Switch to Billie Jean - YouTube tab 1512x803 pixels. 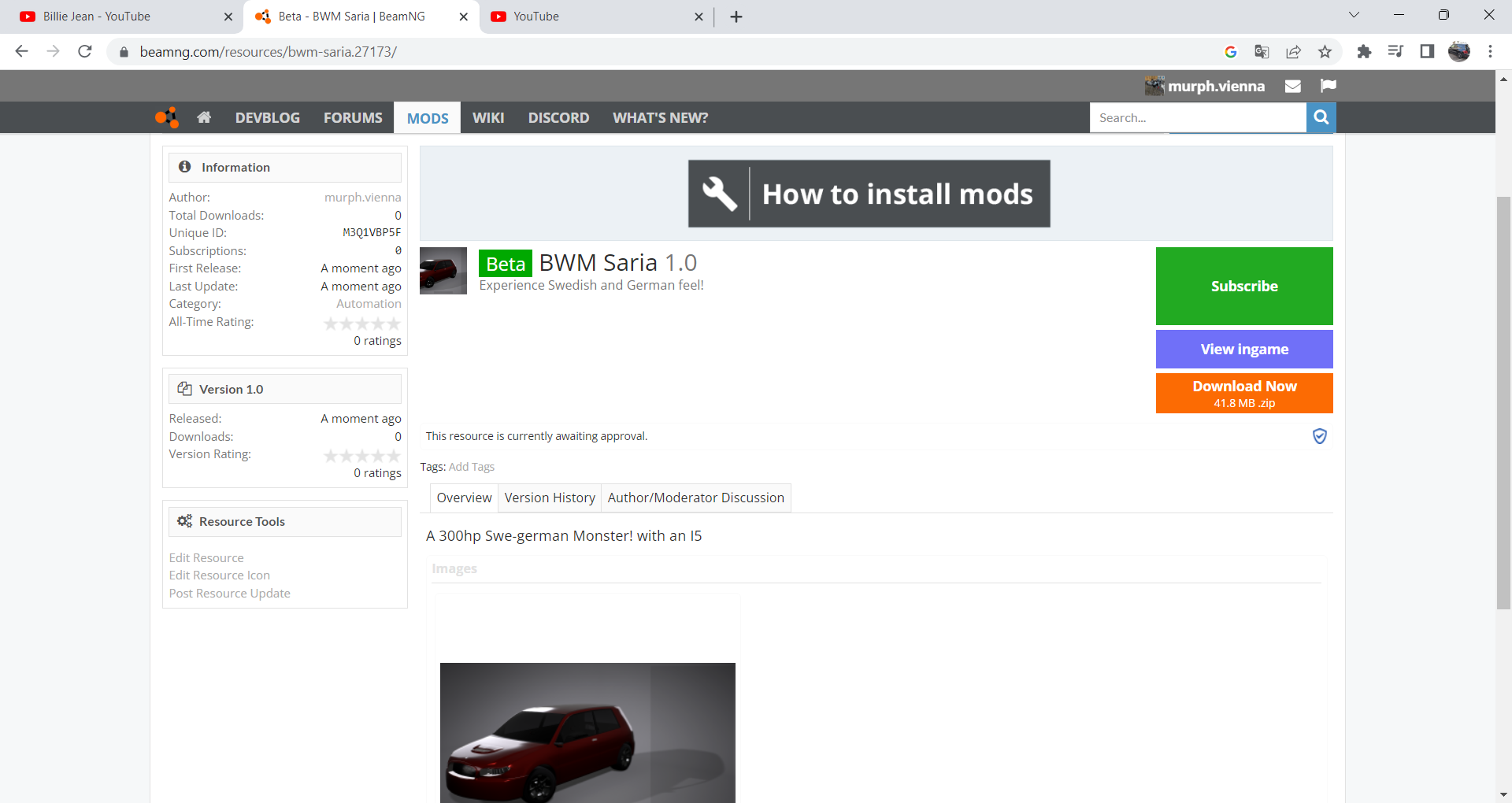pyautogui.click(x=122, y=17)
